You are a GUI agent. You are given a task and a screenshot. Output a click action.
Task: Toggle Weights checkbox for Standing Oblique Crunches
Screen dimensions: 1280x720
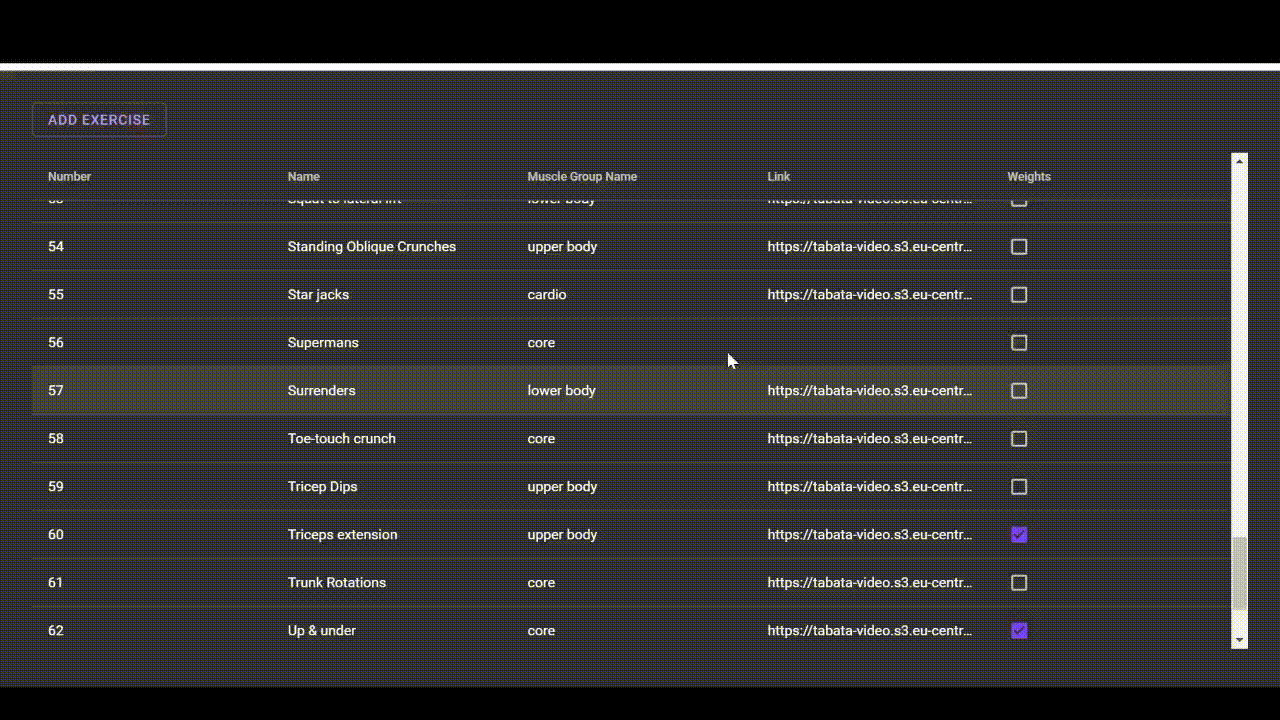pos(1019,247)
